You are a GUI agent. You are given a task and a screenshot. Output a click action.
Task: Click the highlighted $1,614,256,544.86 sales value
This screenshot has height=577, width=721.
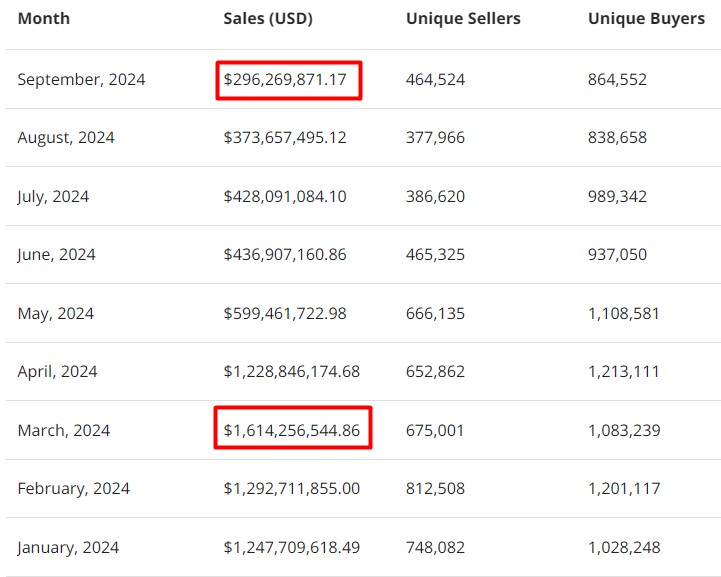click(292, 430)
